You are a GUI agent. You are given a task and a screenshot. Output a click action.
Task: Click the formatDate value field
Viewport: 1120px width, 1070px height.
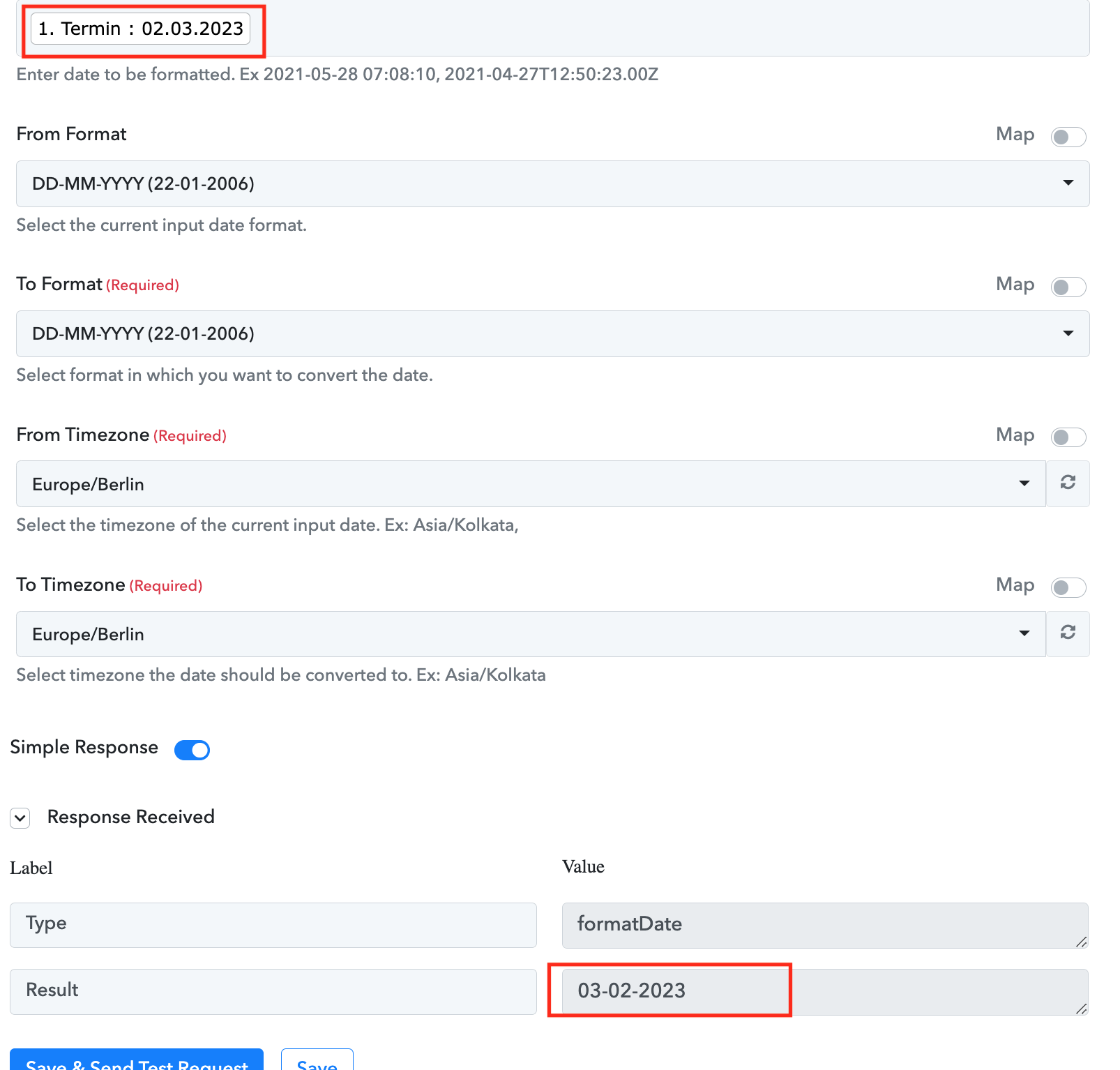click(x=824, y=924)
